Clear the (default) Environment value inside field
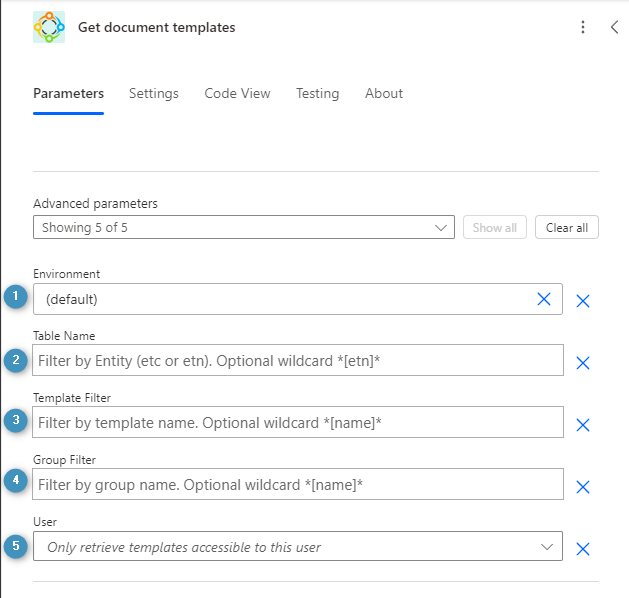Screen dimensions: 629x598 (x=544, y=299)
